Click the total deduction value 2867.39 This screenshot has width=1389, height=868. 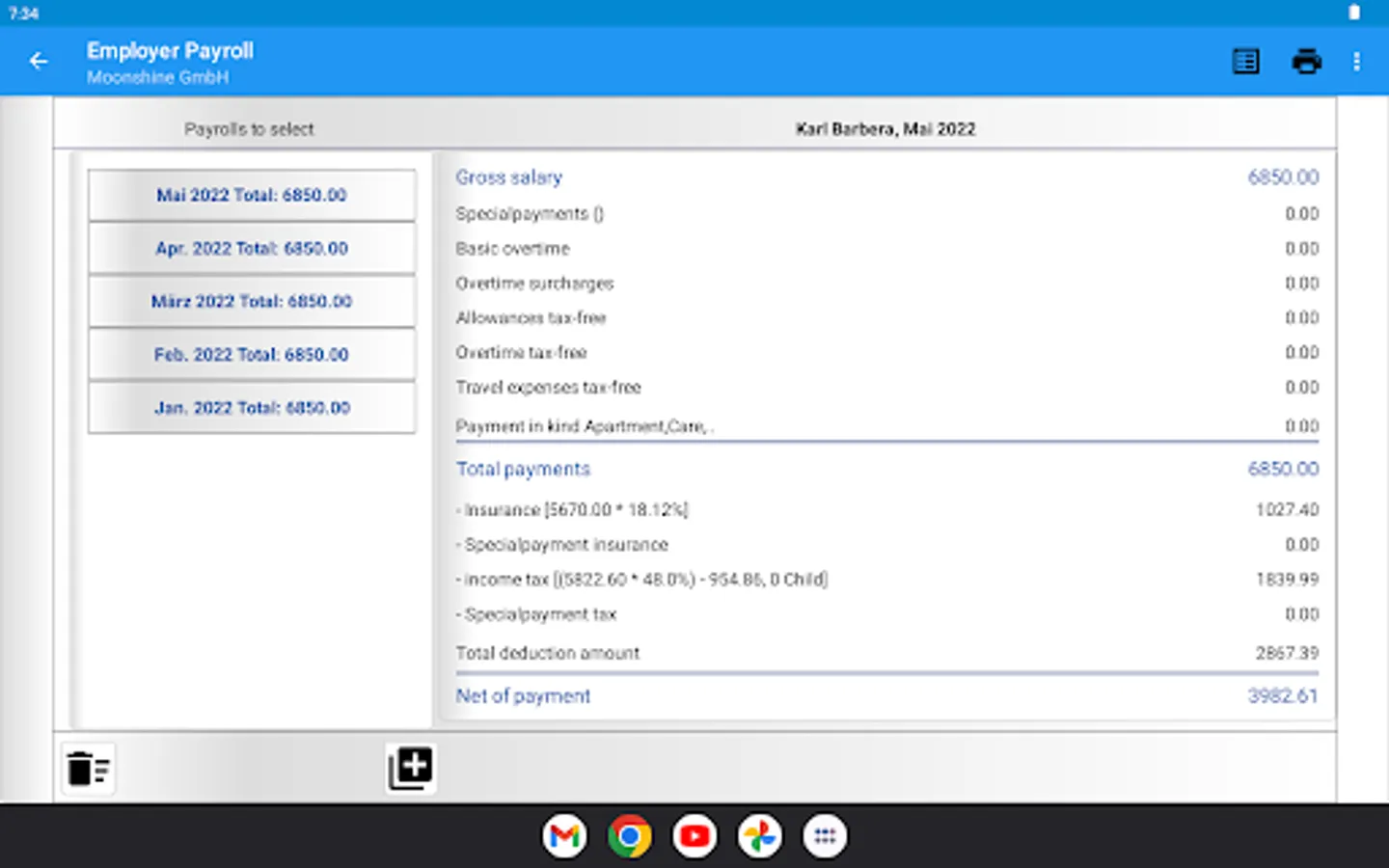click(x=1287, y=653)
